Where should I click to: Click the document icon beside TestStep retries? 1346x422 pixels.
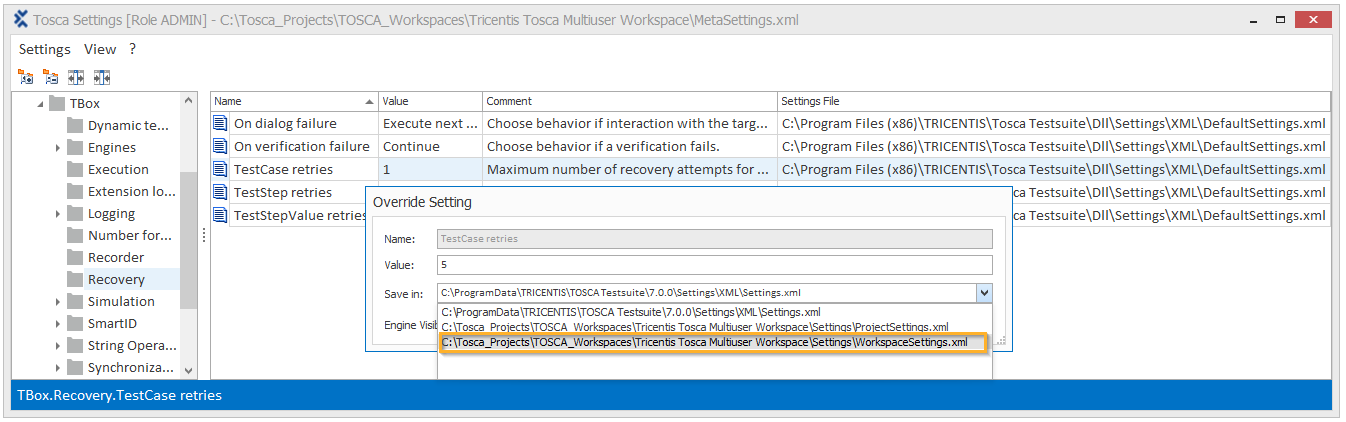click(x=221, y=192)
